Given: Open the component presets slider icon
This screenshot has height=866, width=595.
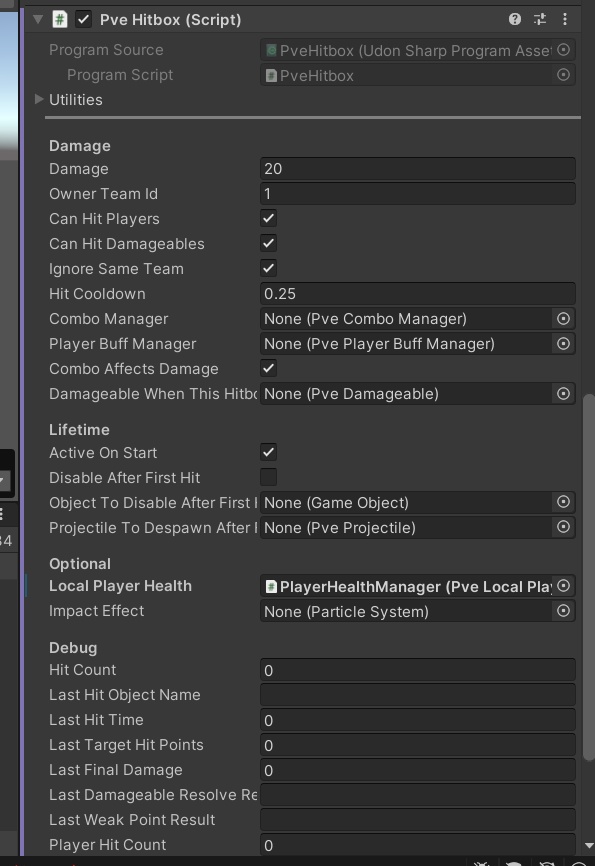Looking at the screenshot, I should coord(540,19).
